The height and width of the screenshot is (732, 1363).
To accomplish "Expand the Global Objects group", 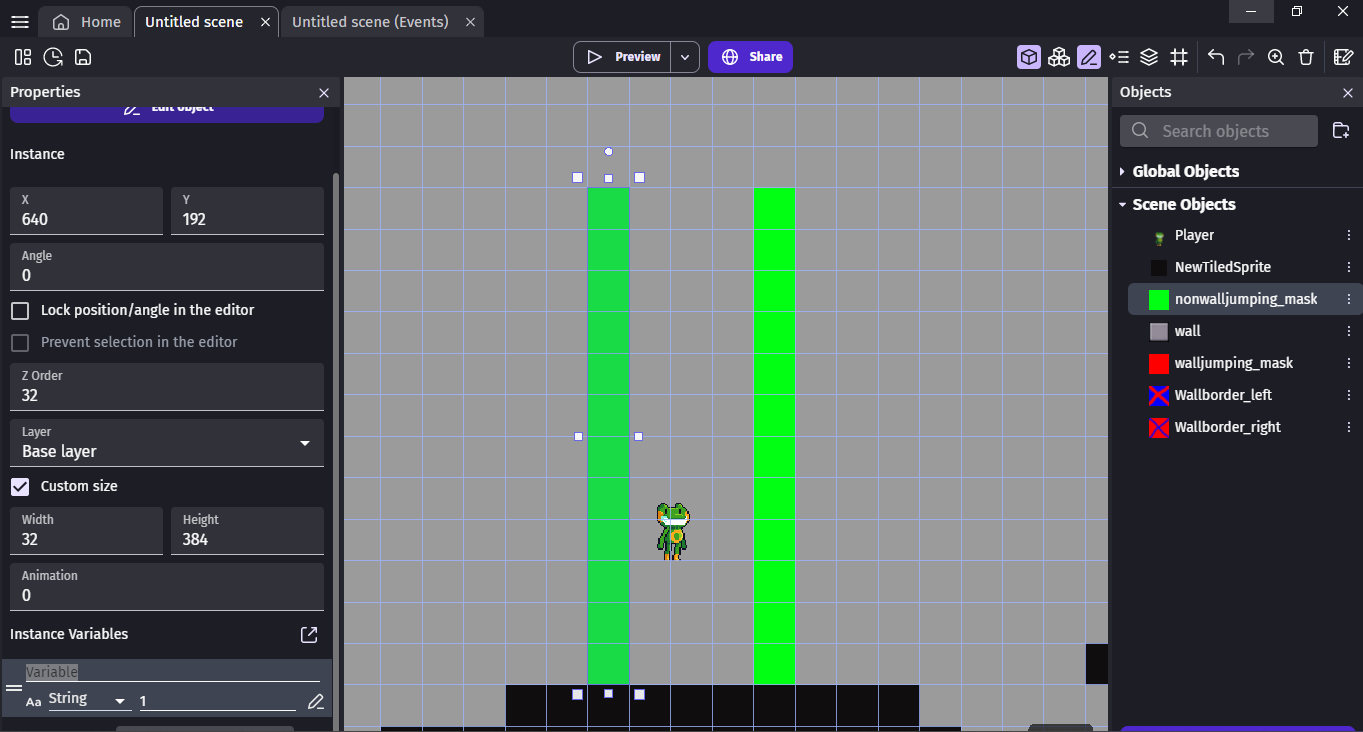I will [x=1122, y=171].
